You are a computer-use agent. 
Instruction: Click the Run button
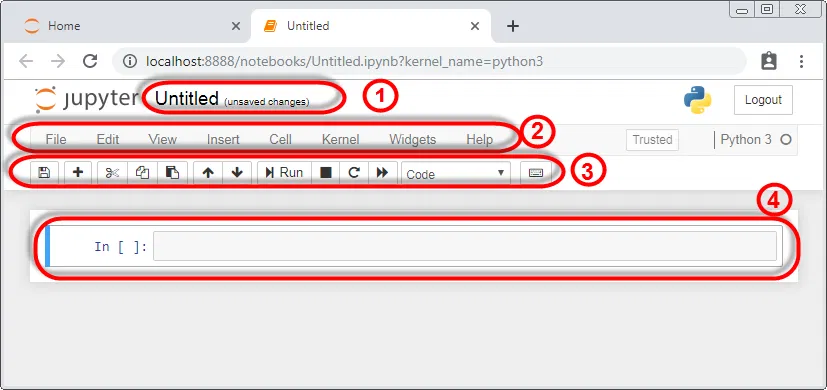pyautogui.click(x=284, y=173)
